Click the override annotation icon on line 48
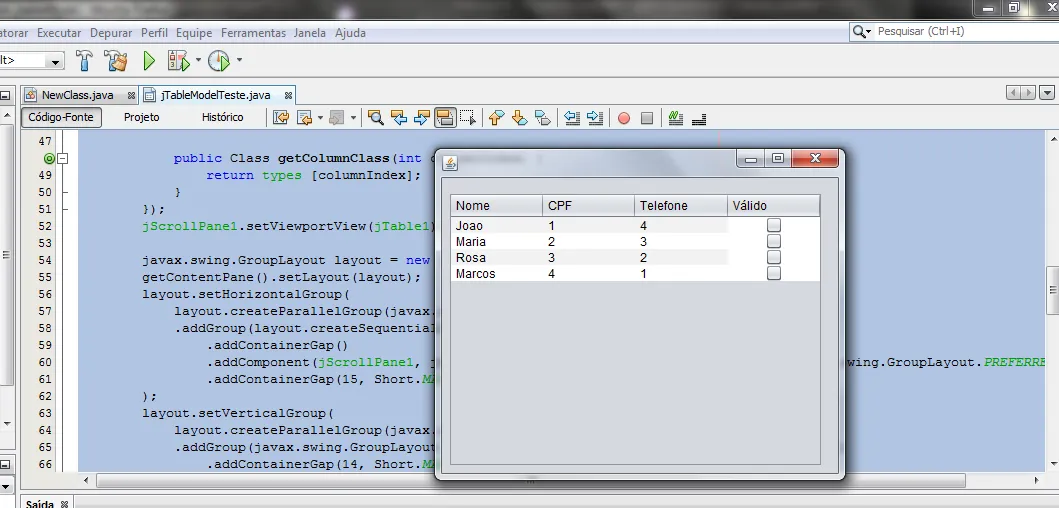1059x508 pixels. click(x=49, y=159)
